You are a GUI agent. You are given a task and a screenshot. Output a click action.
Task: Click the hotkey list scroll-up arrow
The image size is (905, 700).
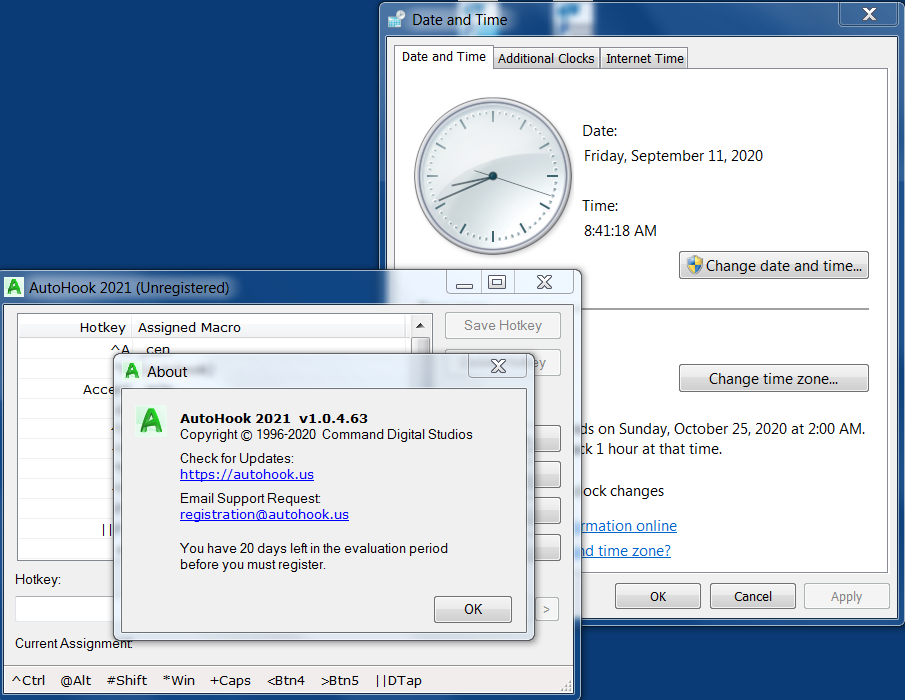[420, 325]
